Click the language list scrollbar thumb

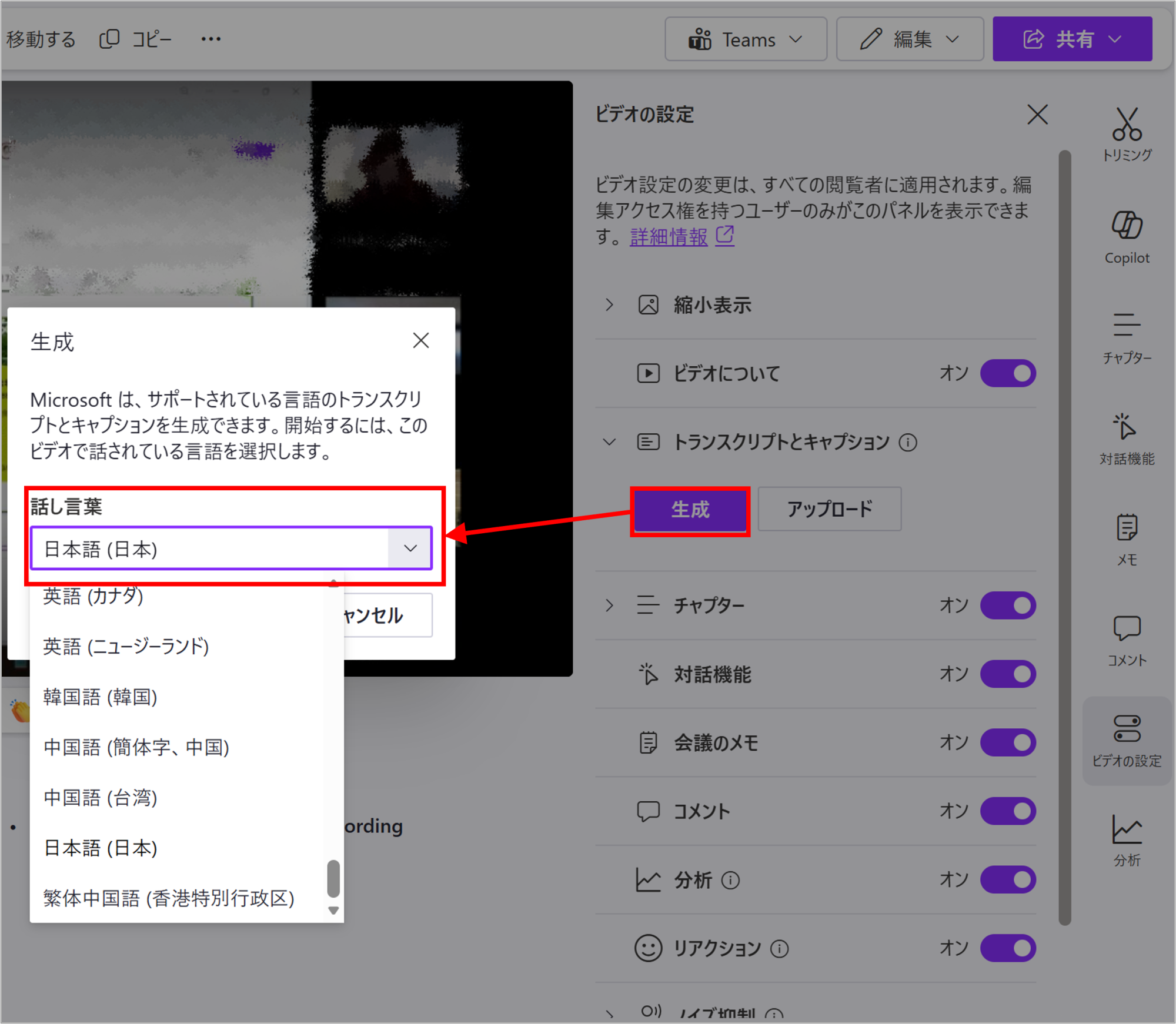tap(333, 878)
